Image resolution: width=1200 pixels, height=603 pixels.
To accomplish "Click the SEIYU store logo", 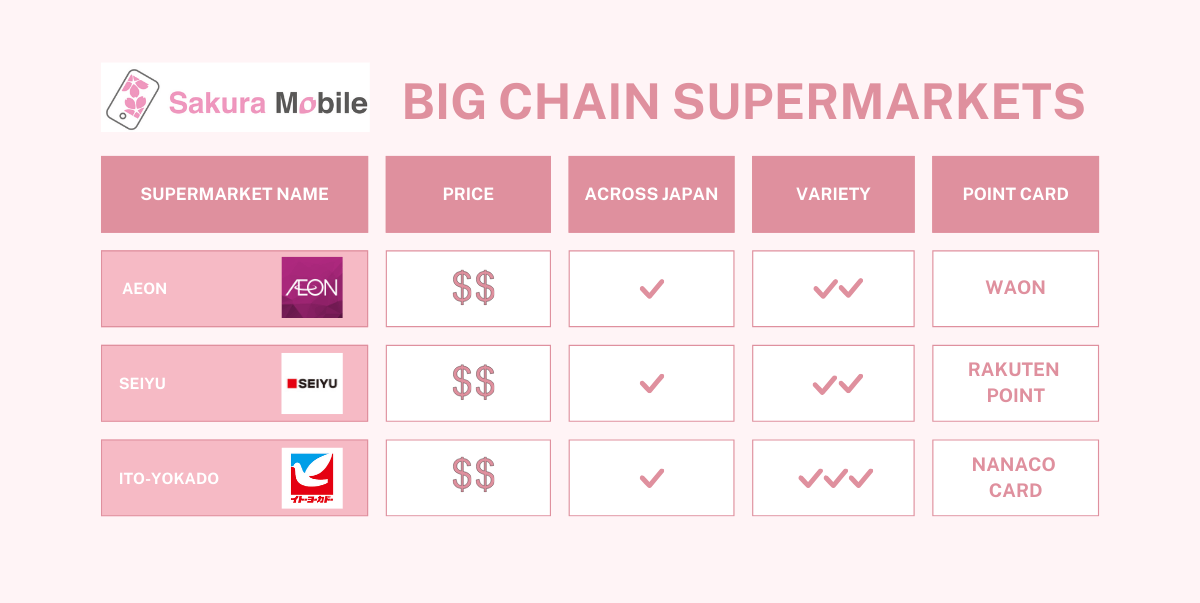I will coord(312,383).
